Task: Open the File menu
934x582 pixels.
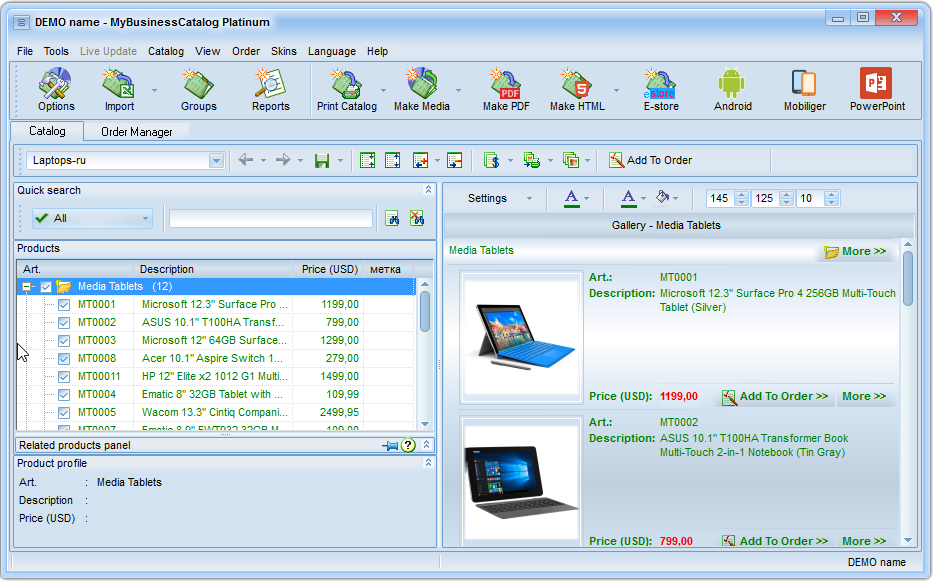Action: [x=25, y=51]
